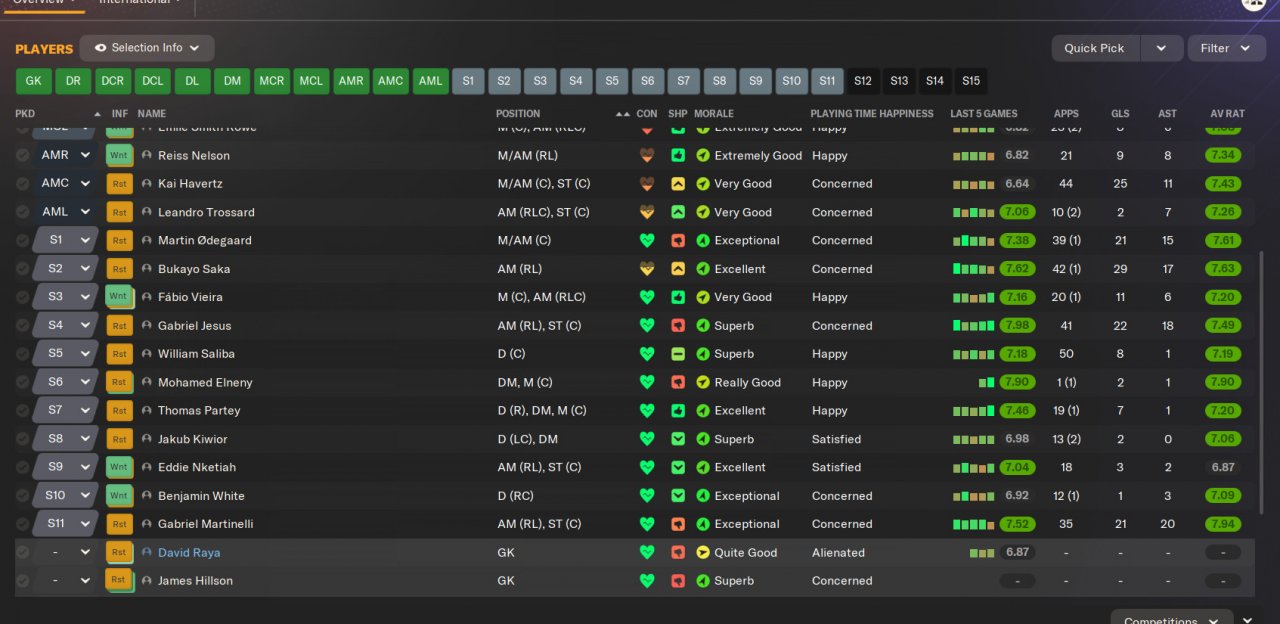This screenshot has width=1280, height=624.
Task: Tick the selection circle for Thomas Partey
Action: click(23, 411)
